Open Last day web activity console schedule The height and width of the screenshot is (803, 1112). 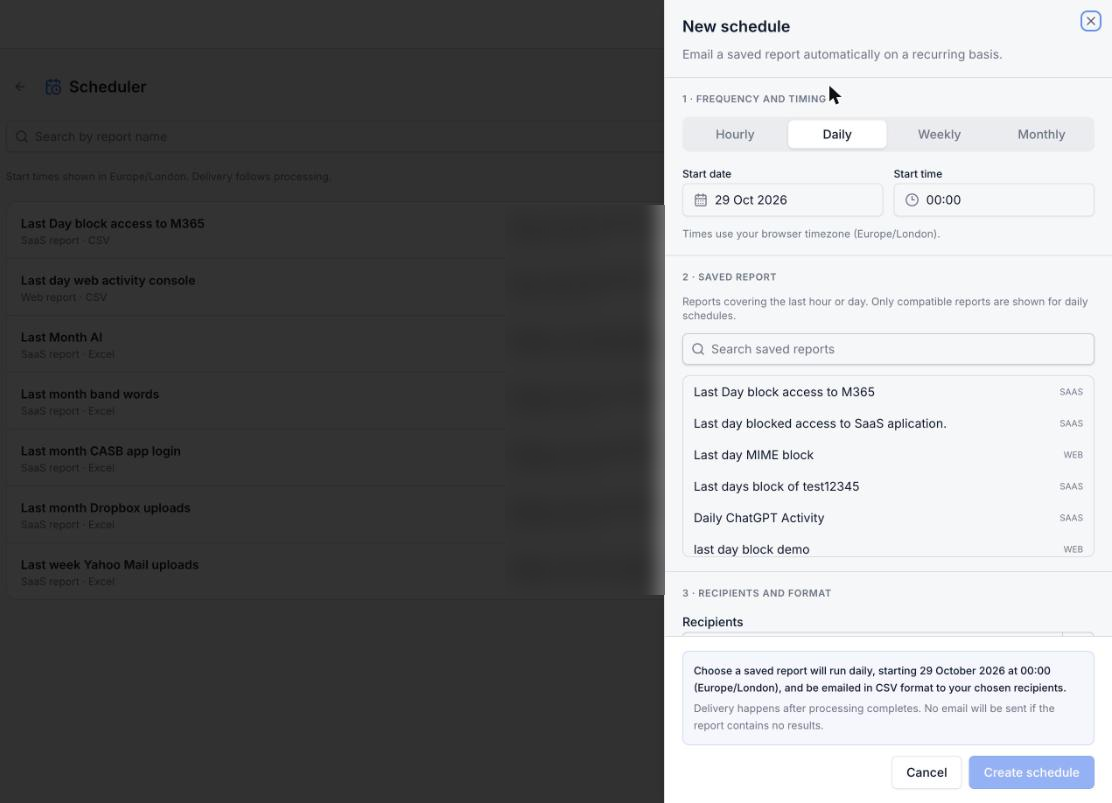[333, 287]
